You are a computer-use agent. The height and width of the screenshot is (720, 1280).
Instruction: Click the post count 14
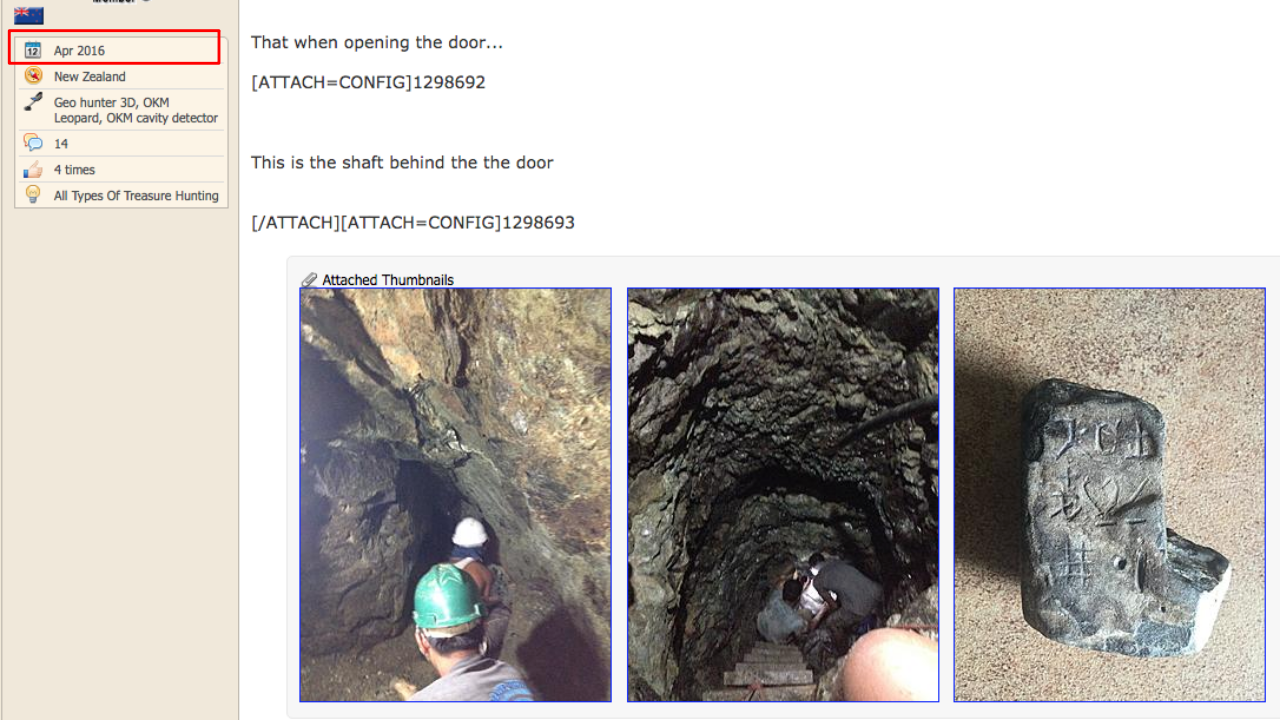pyautogui.click(x=61, y=143)
